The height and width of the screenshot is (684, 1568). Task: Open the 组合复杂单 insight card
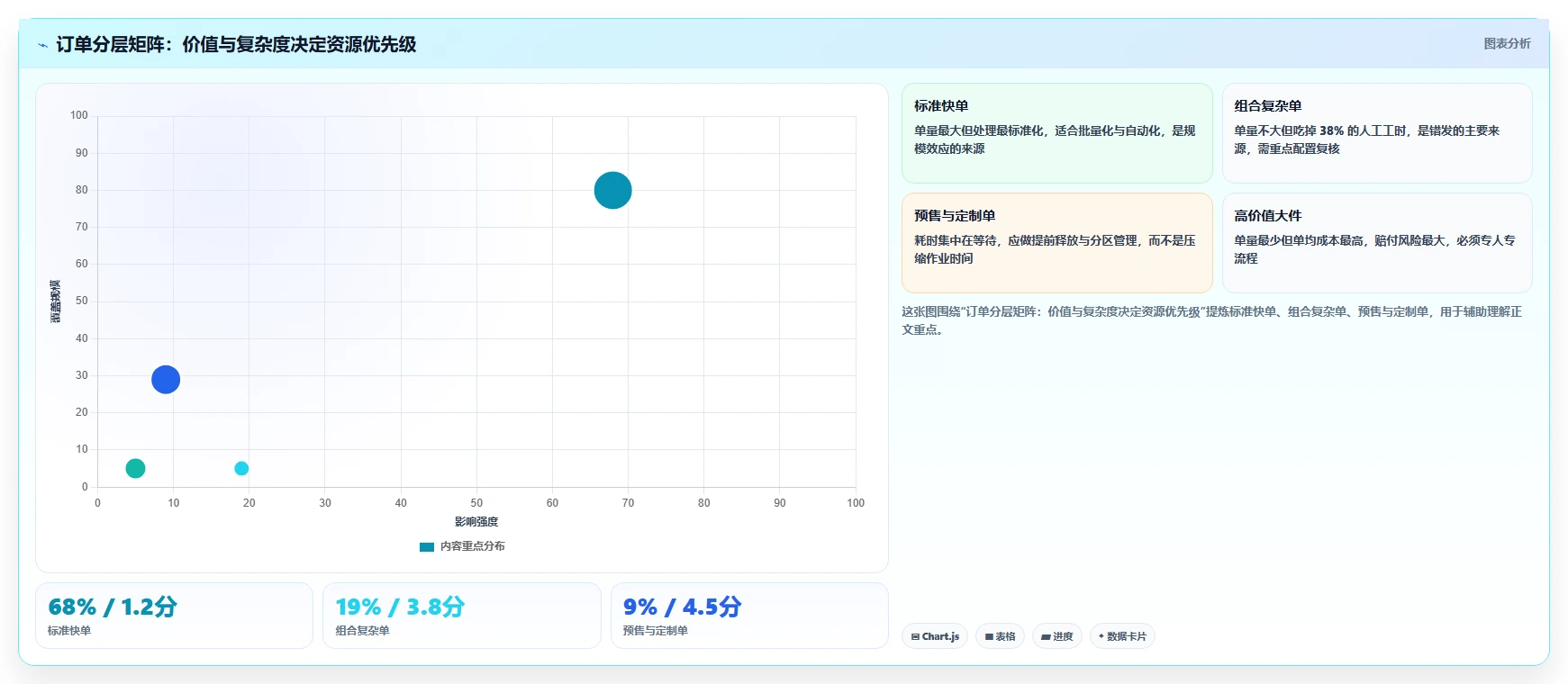tap(1377, 133)
